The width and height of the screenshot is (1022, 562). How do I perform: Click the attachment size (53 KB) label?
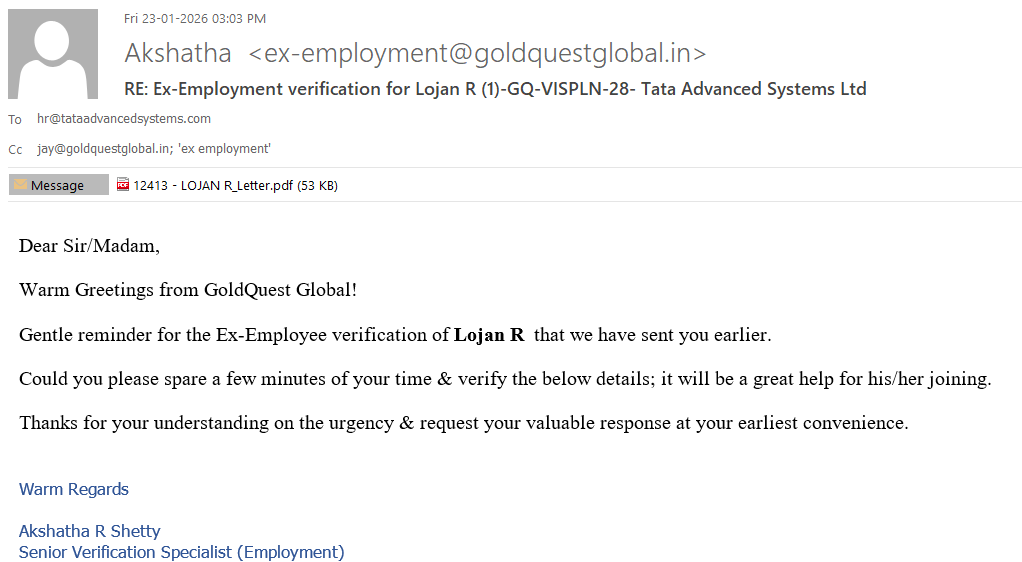(x=317, y=185)
